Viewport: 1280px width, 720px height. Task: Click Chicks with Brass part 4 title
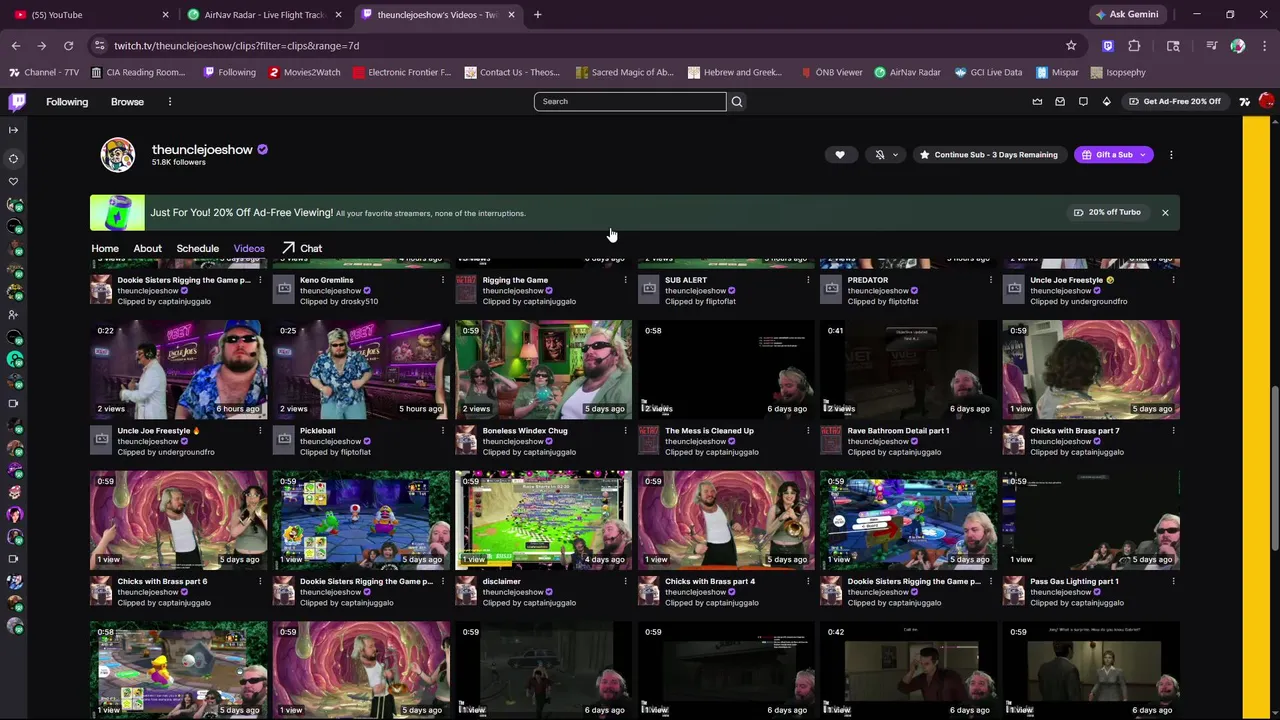click(710, 582)
